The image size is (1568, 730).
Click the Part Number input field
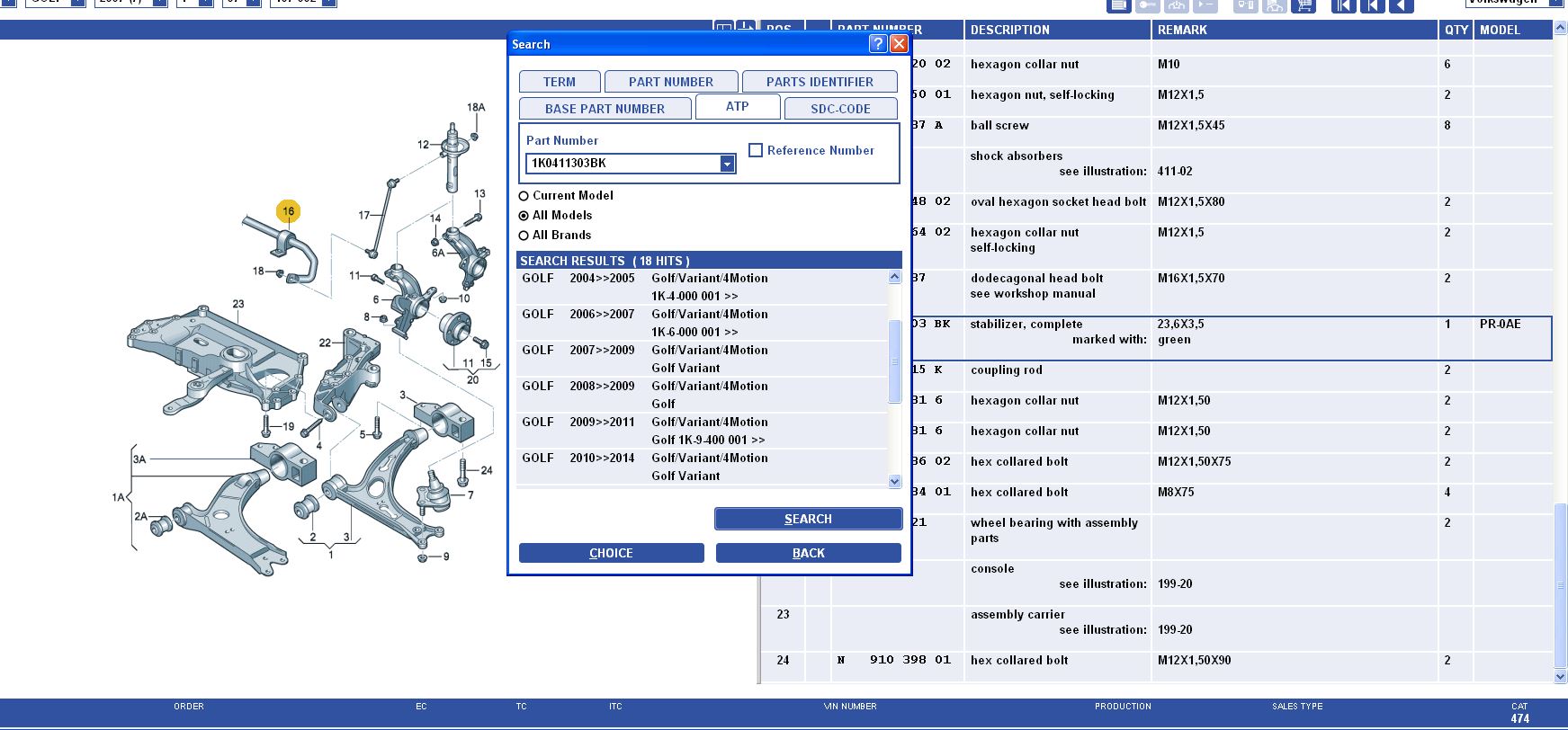(623, 164)
